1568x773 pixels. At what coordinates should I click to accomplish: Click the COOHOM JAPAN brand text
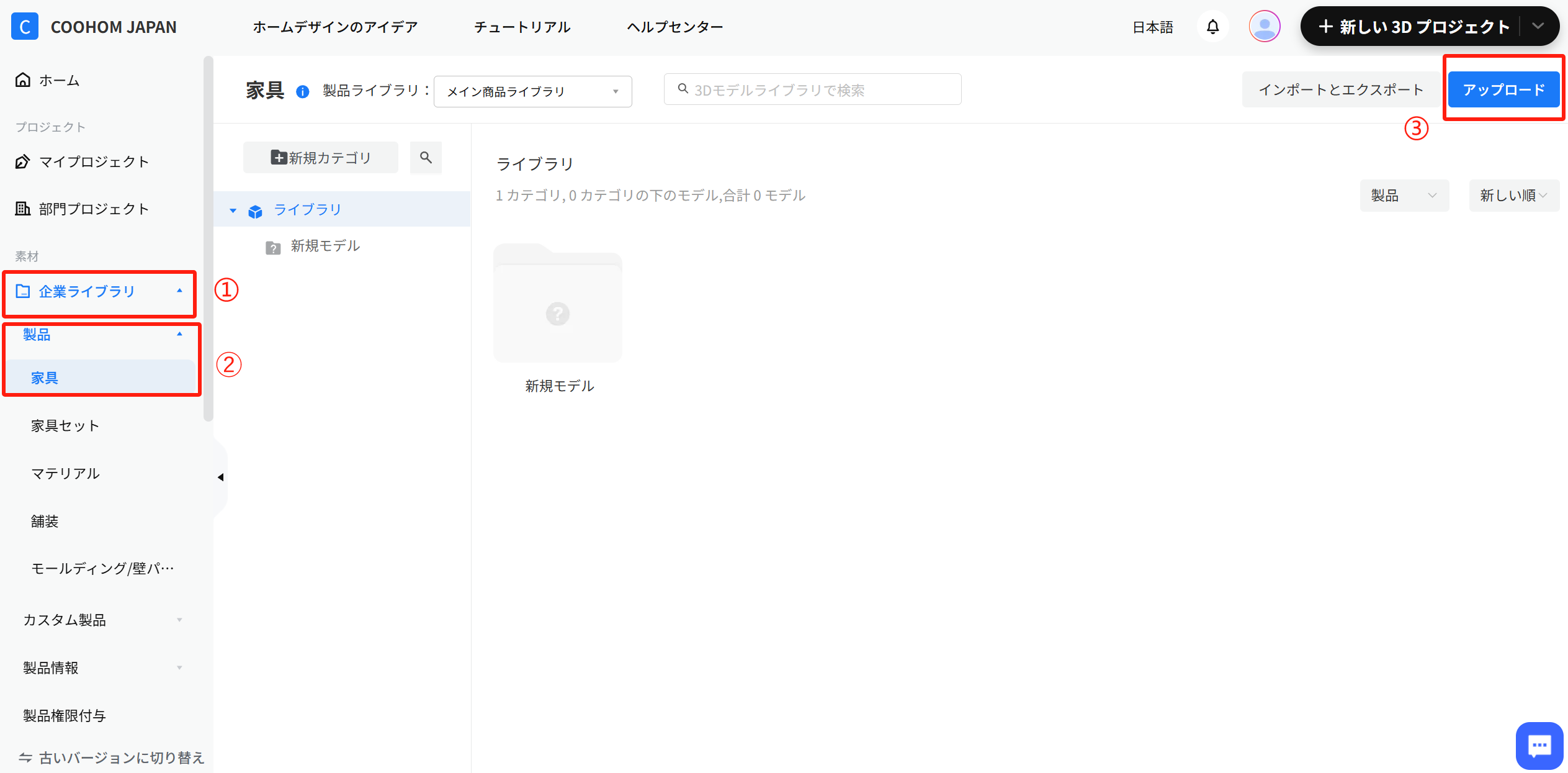114,27
